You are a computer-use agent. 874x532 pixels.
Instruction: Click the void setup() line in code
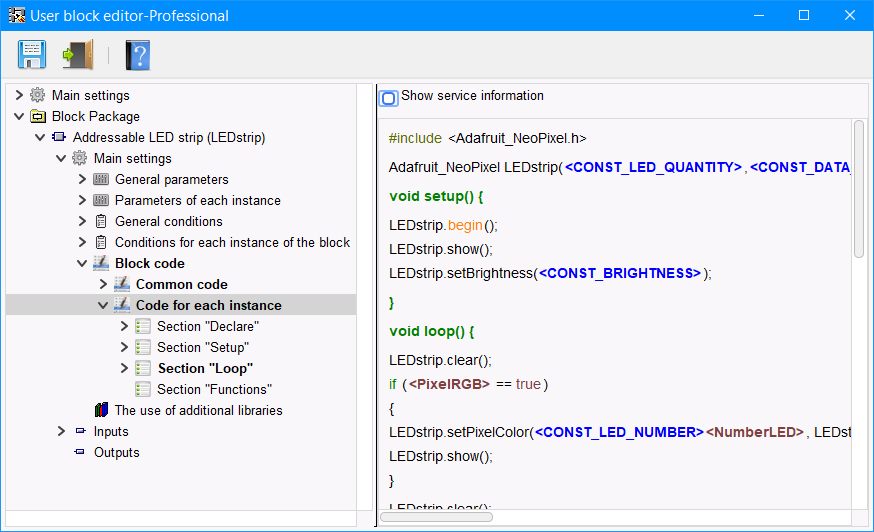tap(436, 196)
